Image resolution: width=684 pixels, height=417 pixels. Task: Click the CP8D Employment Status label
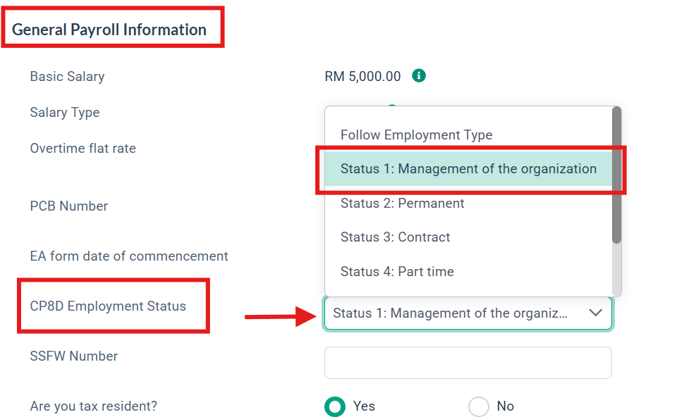[108, 306]
